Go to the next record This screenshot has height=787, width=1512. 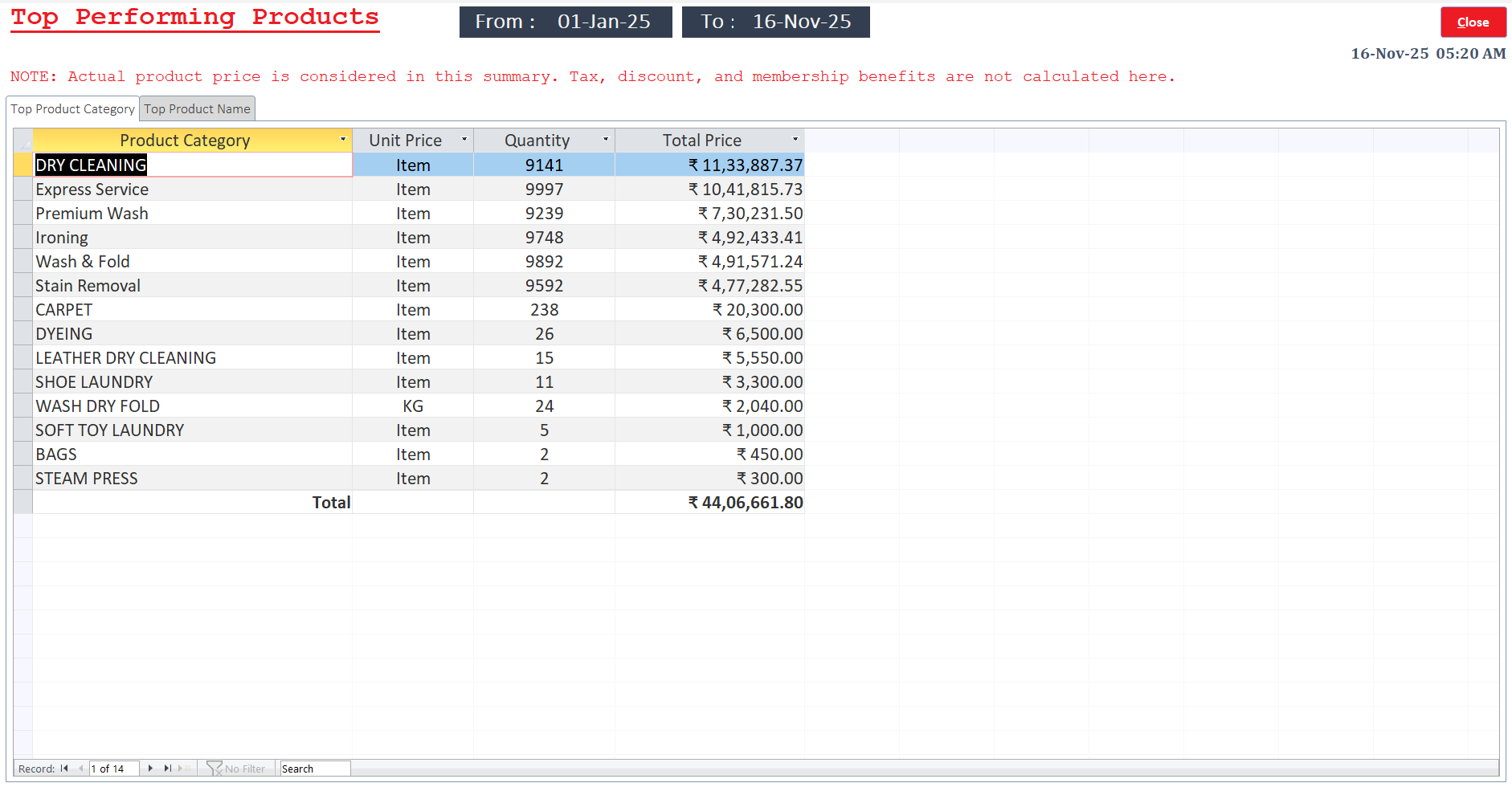(x=150, y=769)
